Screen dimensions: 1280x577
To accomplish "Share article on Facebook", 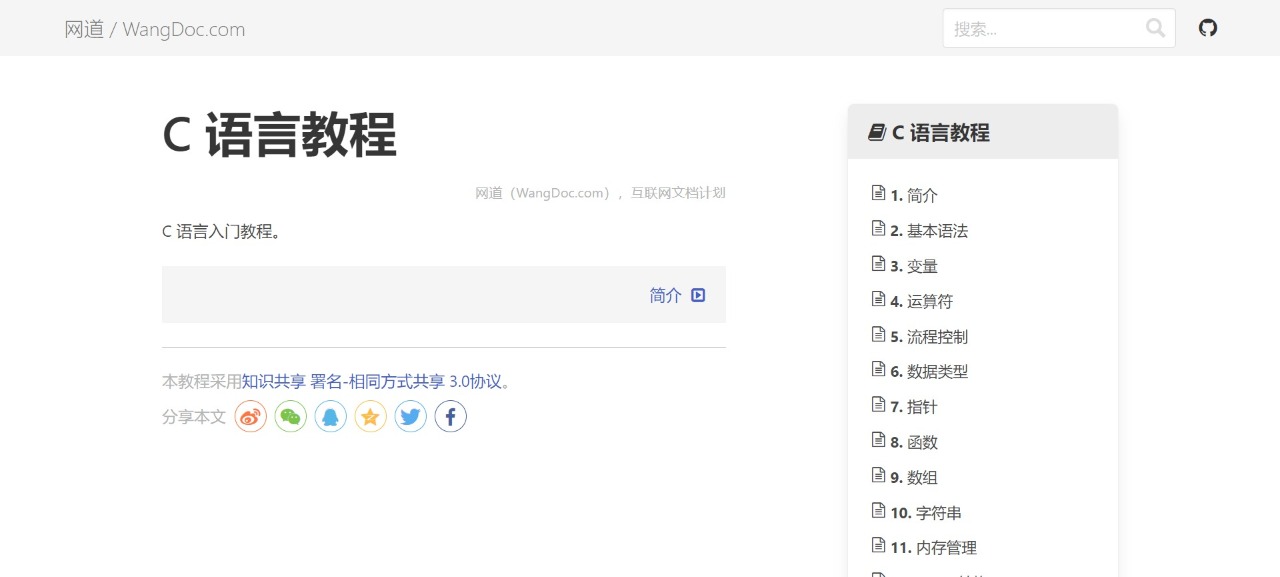I will click(x=450, y=416).
